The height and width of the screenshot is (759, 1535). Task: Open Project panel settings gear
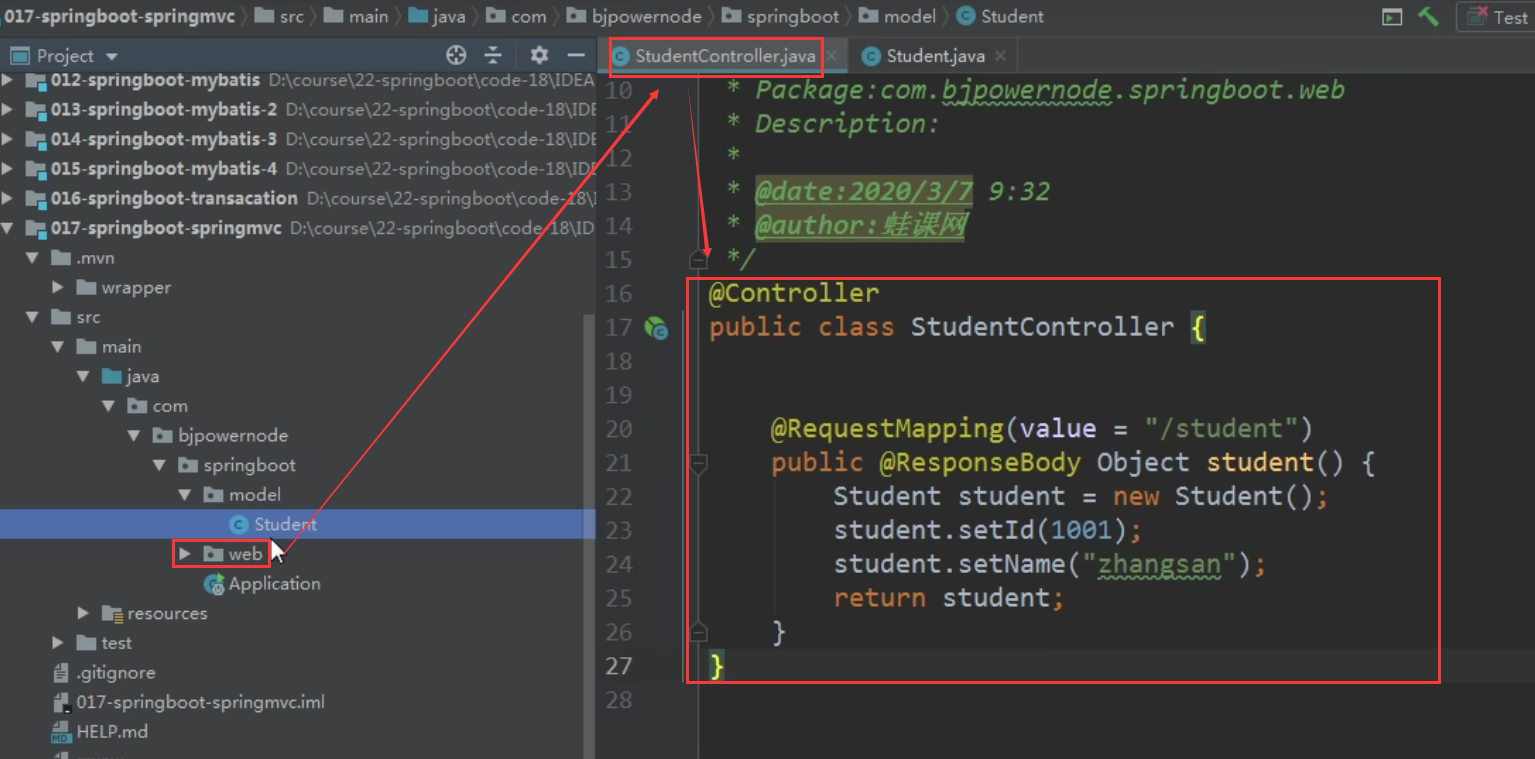[539, 55]
